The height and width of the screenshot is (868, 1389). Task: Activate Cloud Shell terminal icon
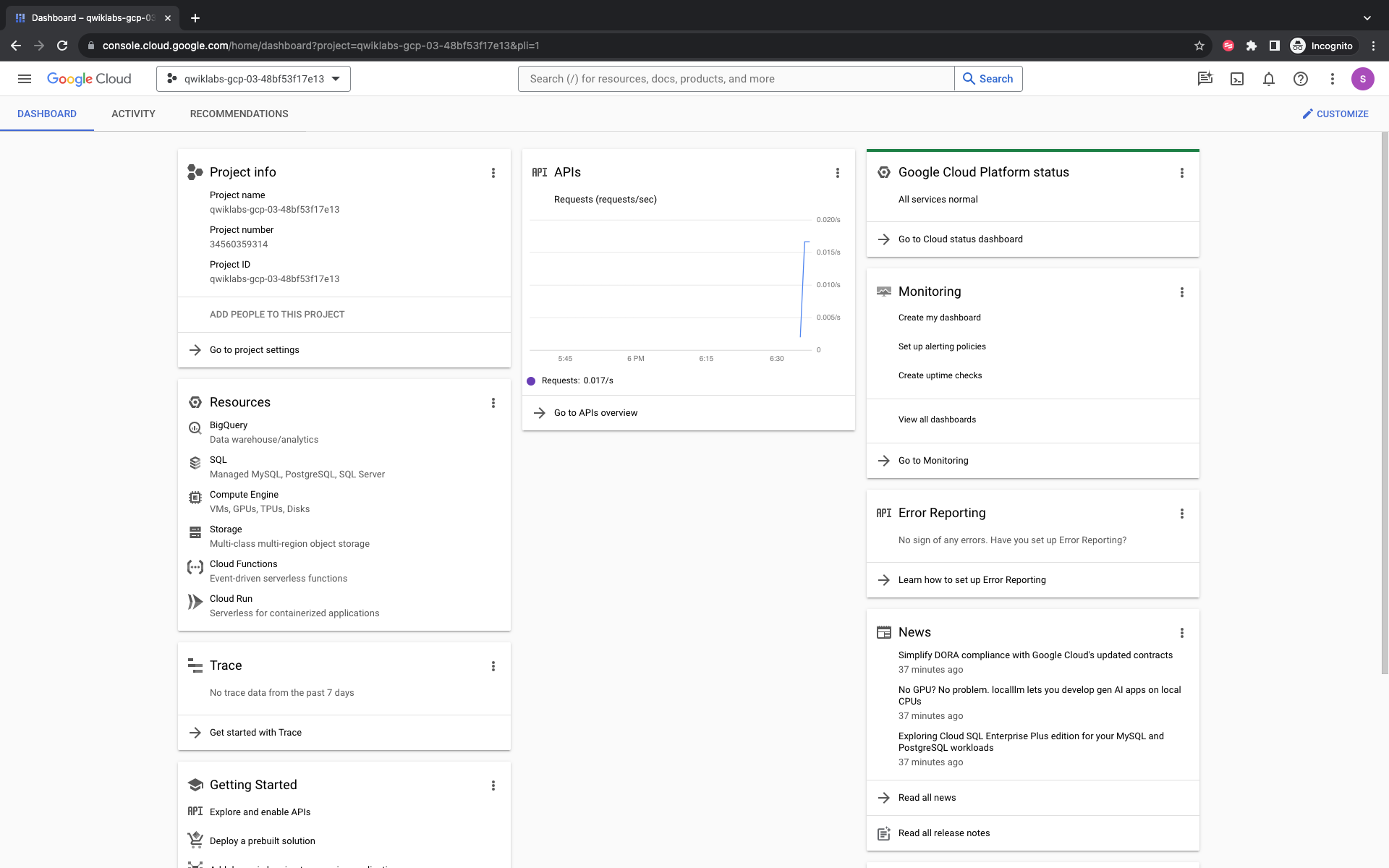point(1237,79)
